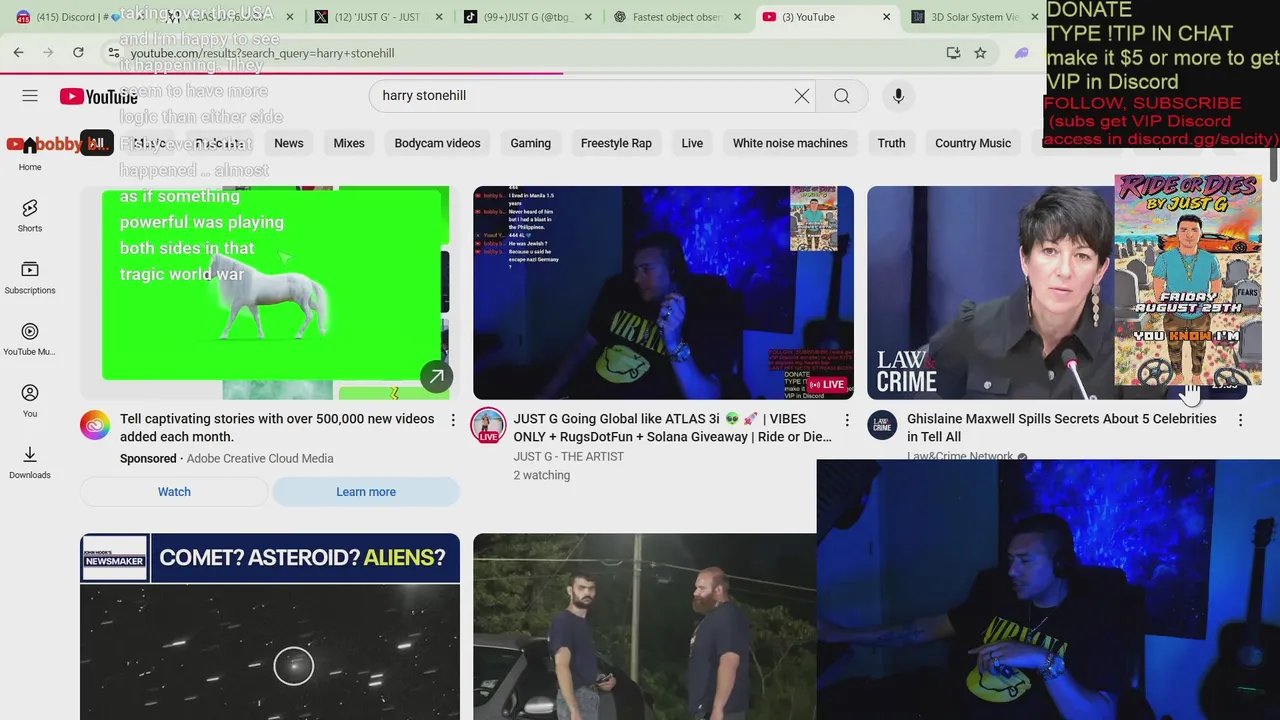Screen dimensions: 1280x720
Task: Open the JUST G - THE ARTIST channel link
Action: [x=568, y=457]
